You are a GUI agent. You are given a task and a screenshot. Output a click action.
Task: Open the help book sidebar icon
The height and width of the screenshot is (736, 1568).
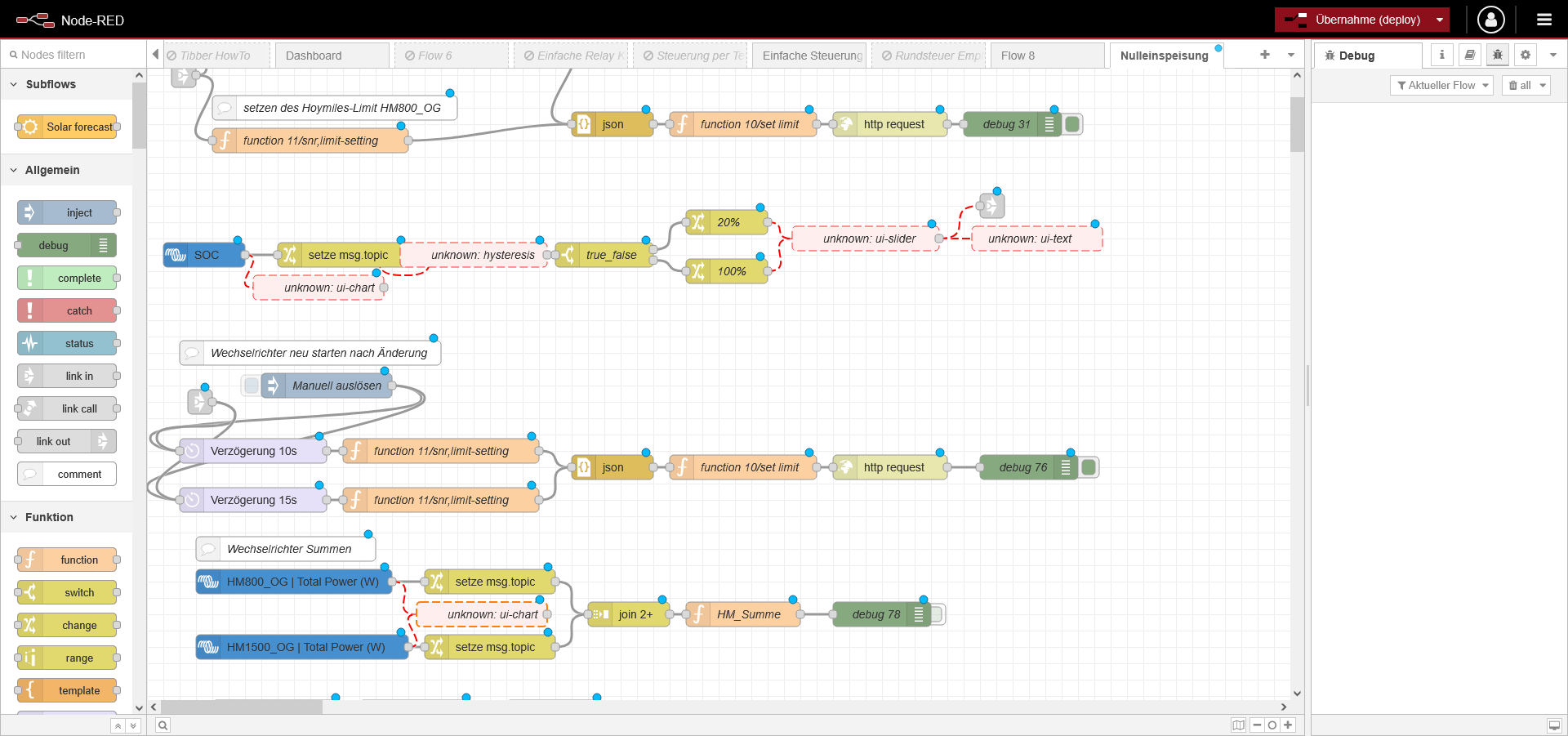click(1469, 55)
